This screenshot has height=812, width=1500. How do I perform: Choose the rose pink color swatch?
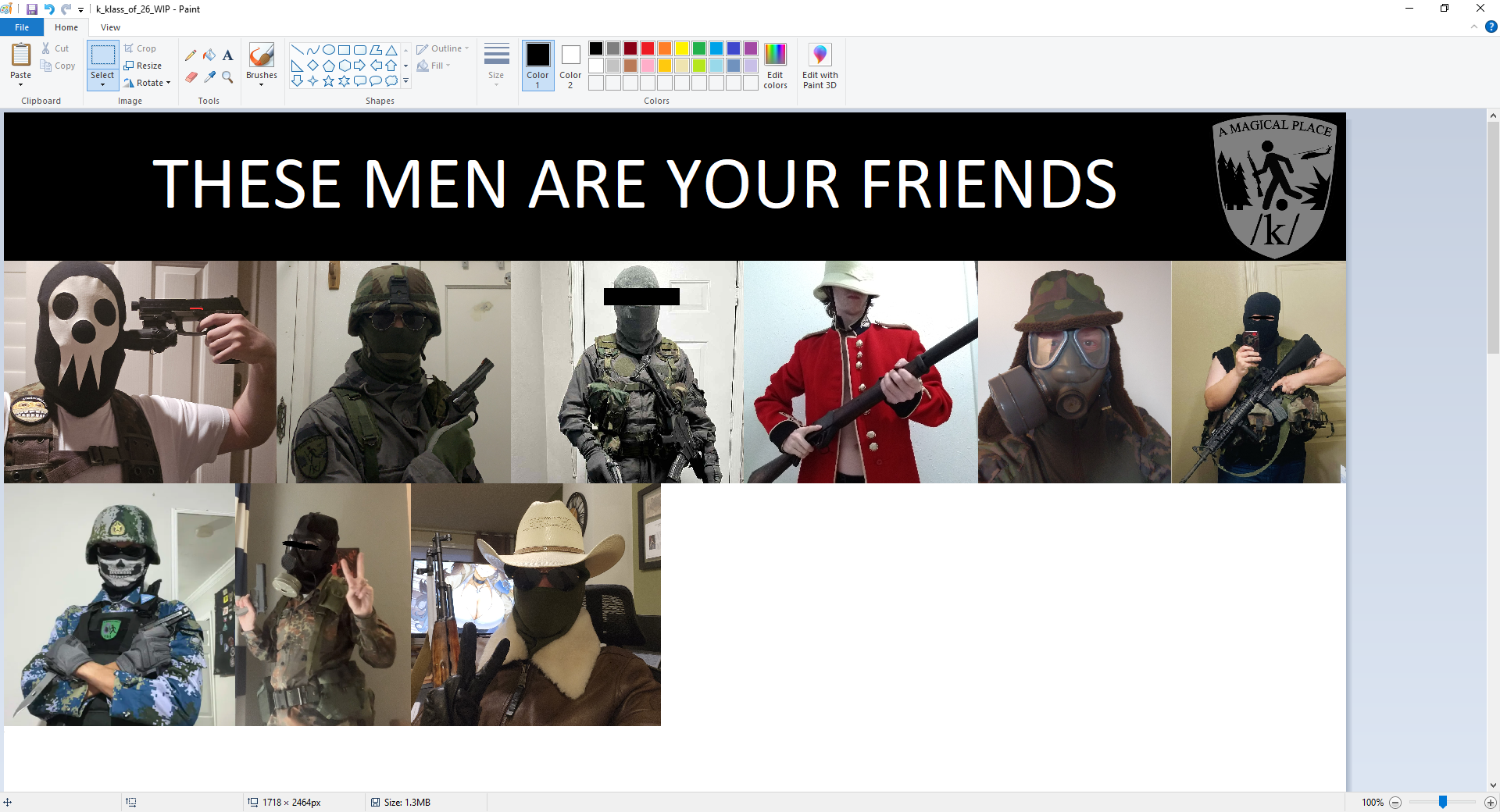pyautogui.click(x=648, y=66)
